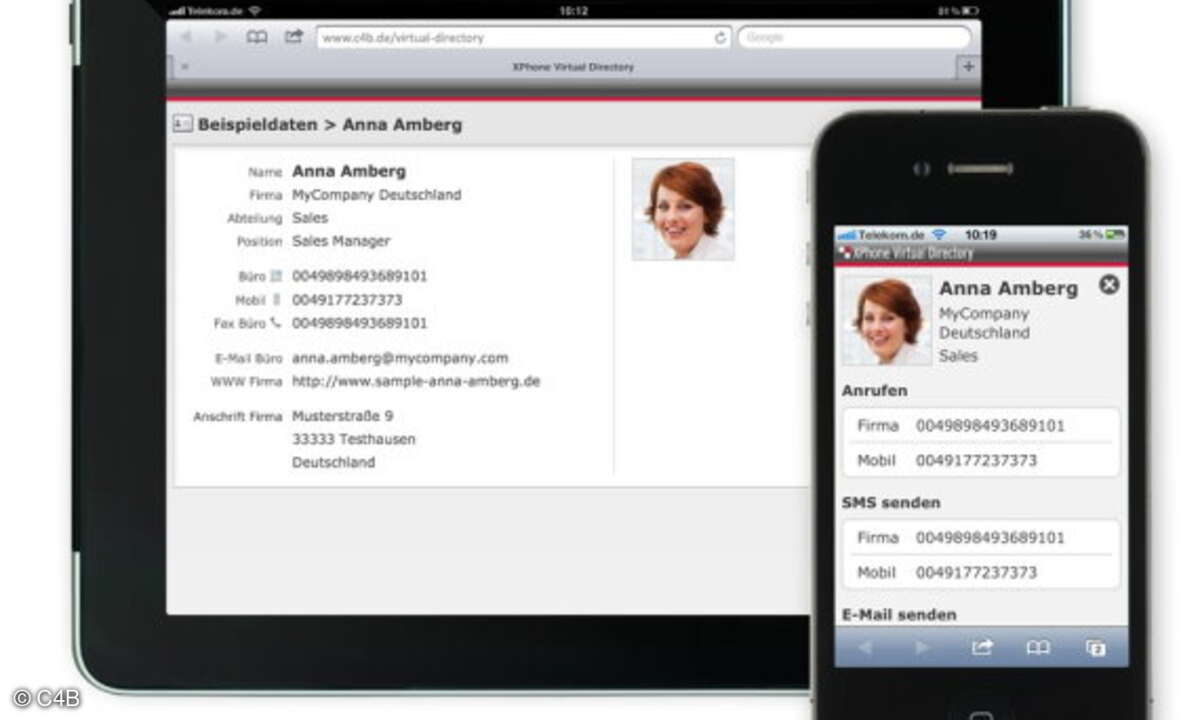1200x720 pixels.
Task: Send SMS to the Firma number
Action: [981, 537]
